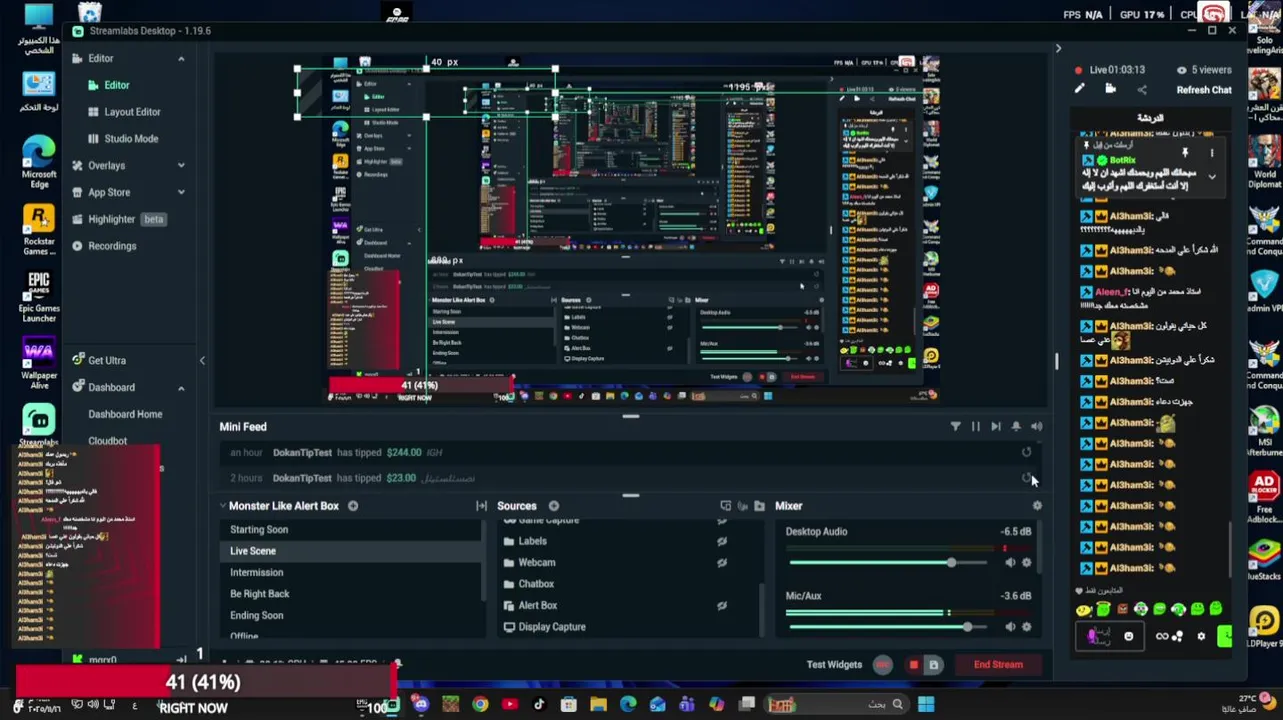Mute Desktop Audio
1283x720 pixels.
click(x=1010, y=563)
